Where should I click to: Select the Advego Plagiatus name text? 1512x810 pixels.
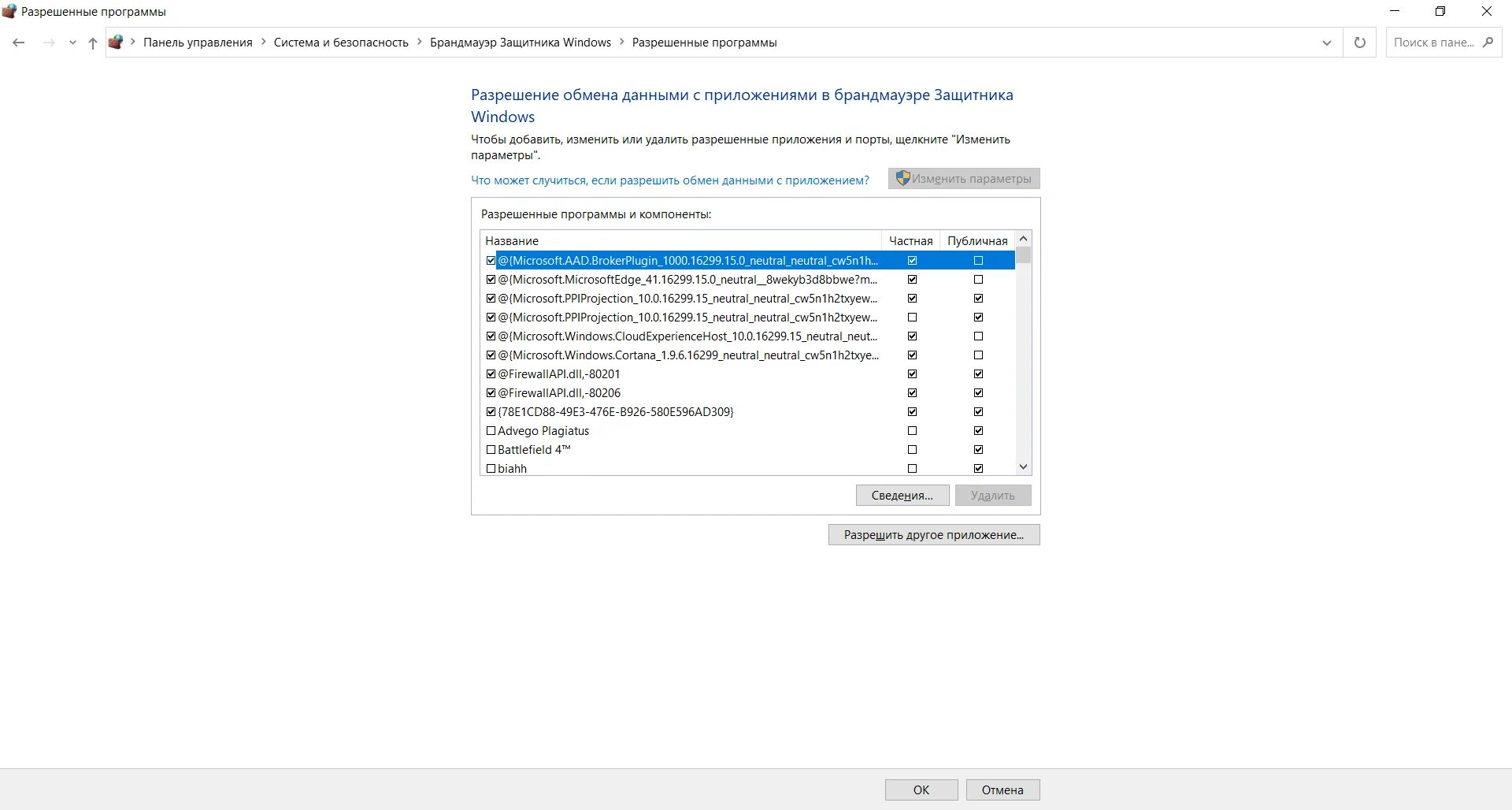click(543, 431)
